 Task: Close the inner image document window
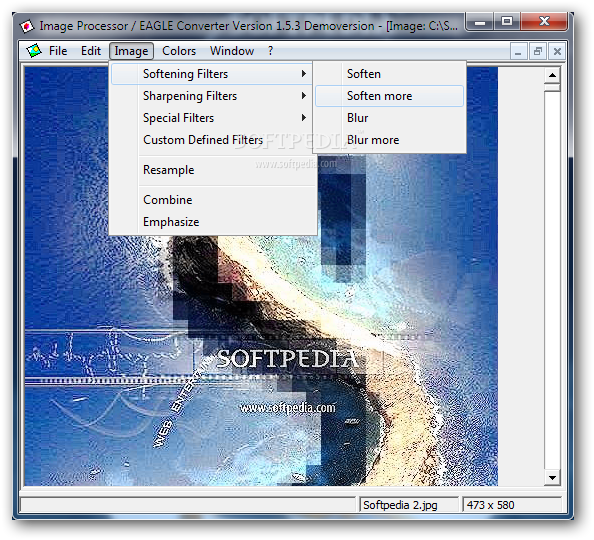(557, 51)
